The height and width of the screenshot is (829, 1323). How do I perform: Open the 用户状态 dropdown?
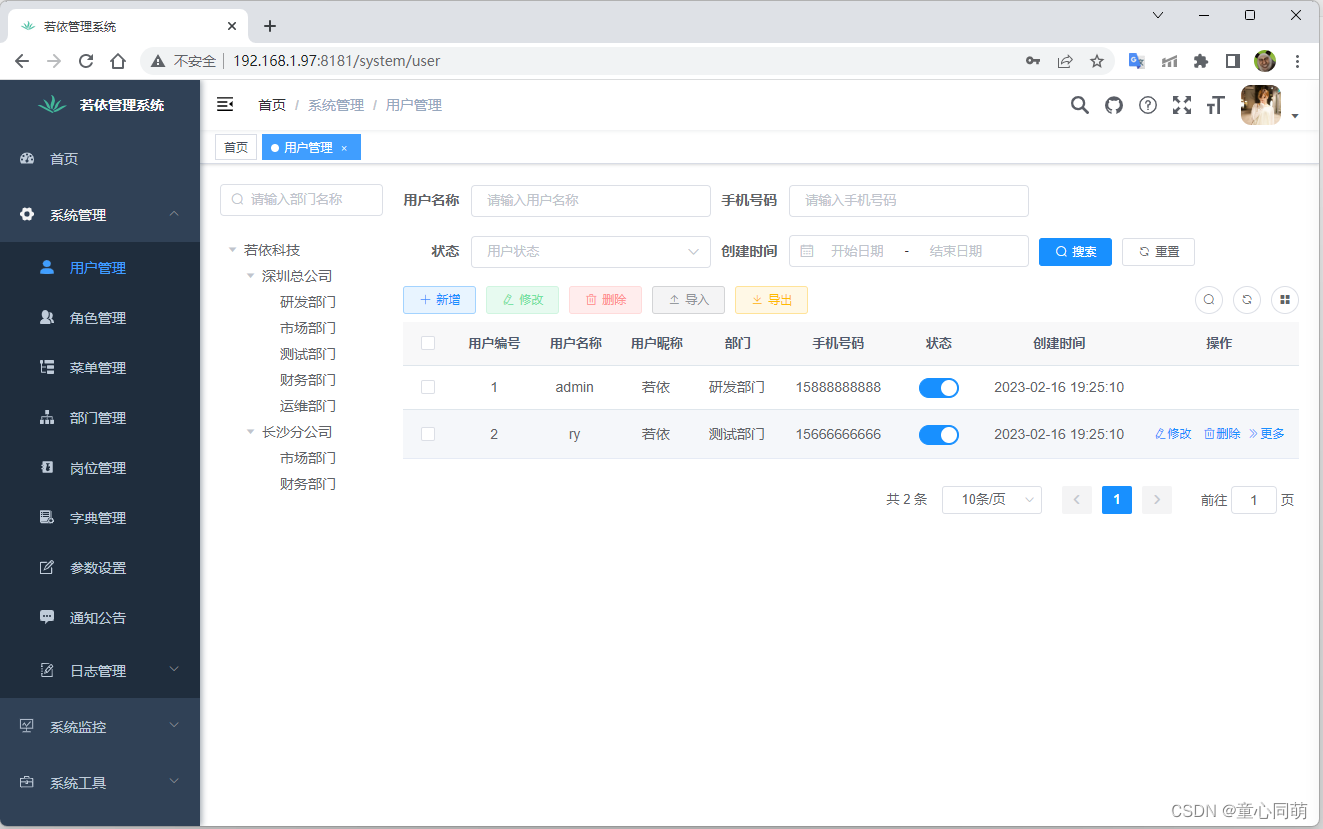pos(591,251)
